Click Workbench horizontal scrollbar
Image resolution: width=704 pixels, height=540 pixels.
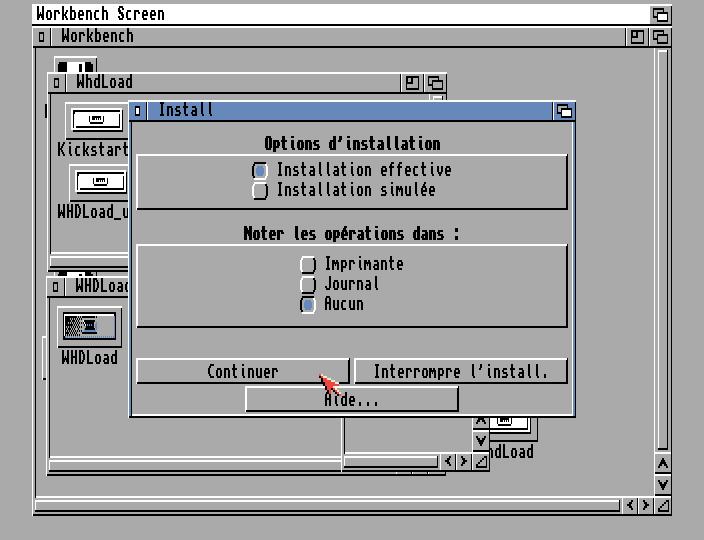(328, 506)
